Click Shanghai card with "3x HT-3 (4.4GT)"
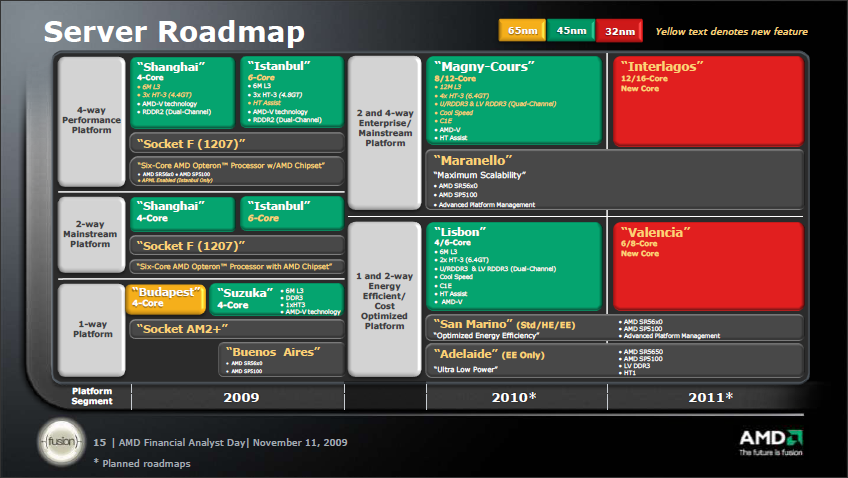 click(x=182, y=93)
